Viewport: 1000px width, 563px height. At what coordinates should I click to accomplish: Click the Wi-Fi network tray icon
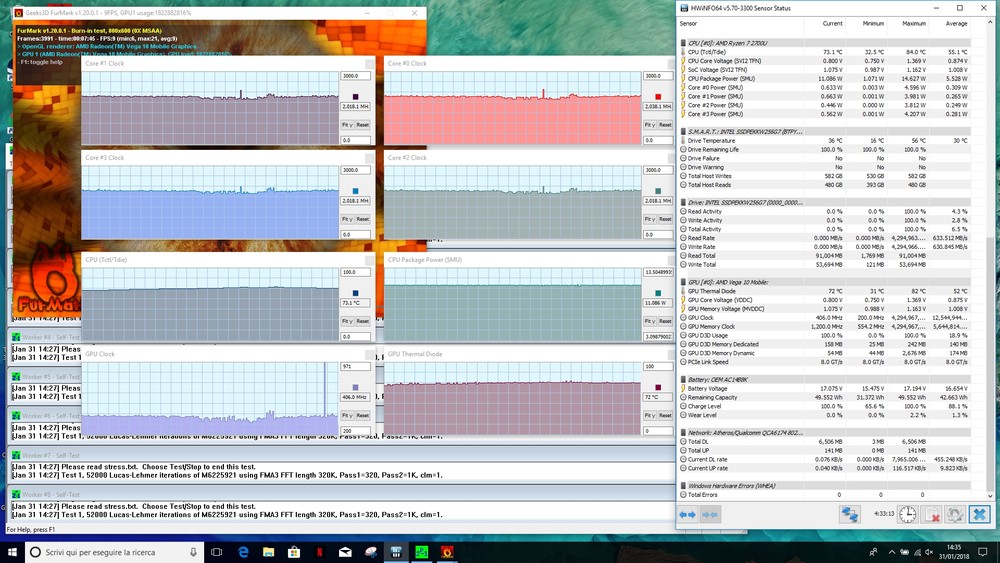tap(917, 552)
